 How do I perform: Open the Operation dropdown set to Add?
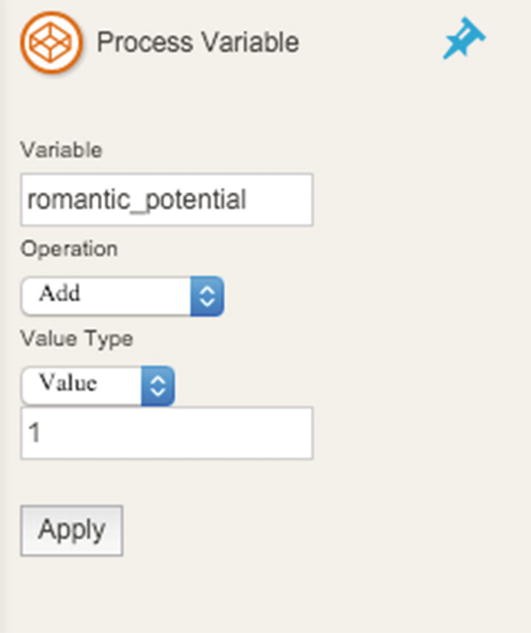click(122, 296)
